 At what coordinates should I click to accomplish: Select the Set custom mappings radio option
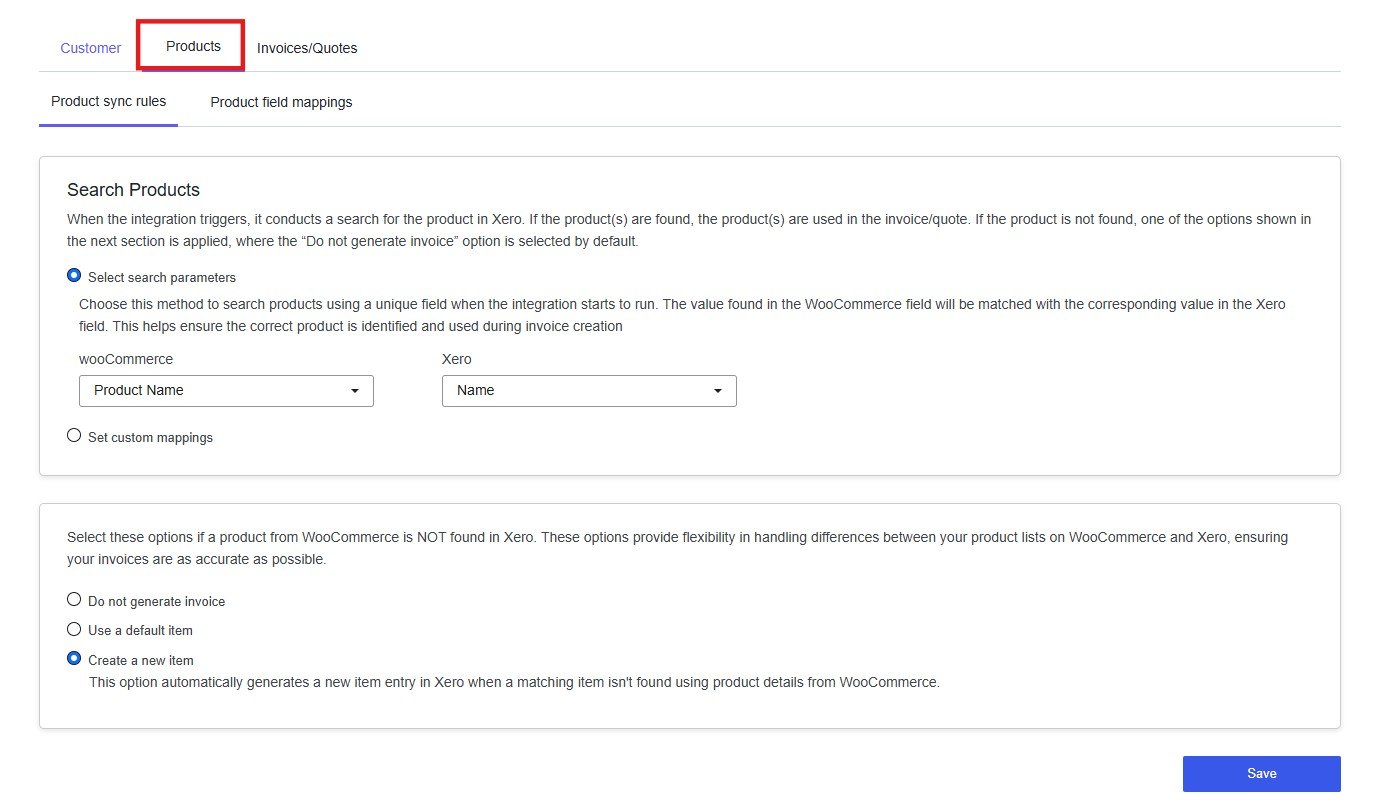click(74, 436)
